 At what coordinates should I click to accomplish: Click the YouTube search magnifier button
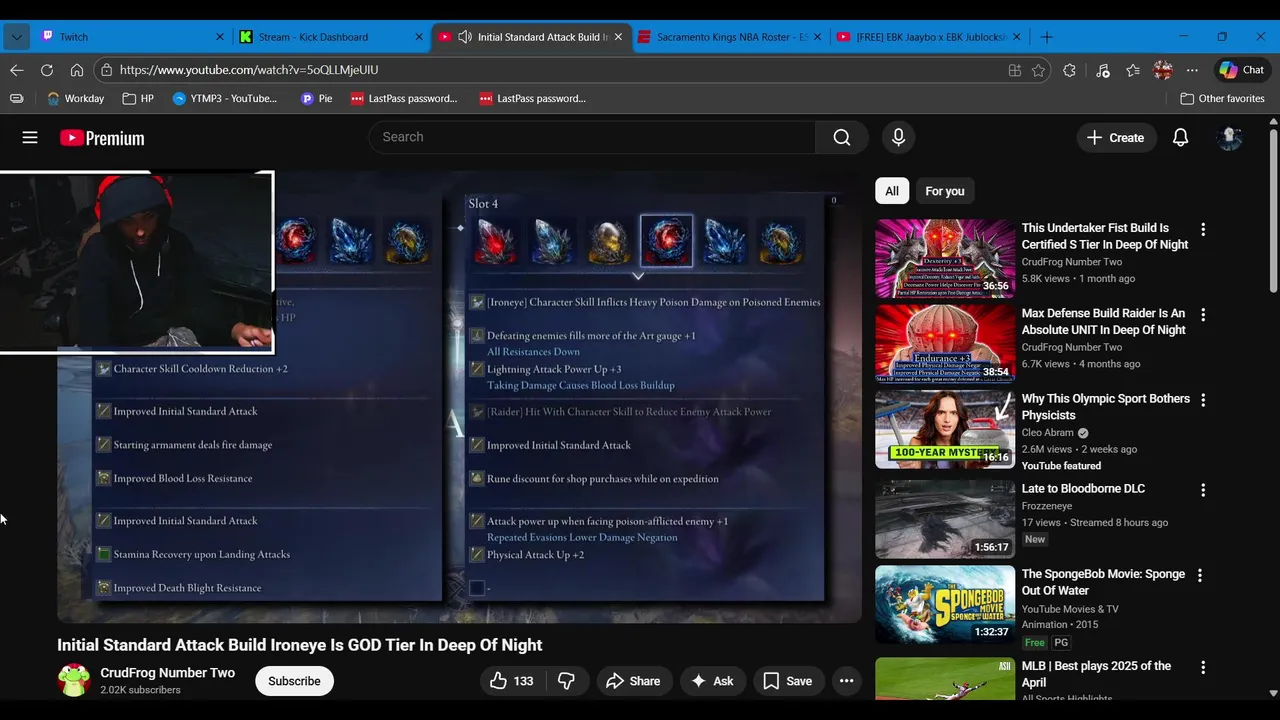pyautogui.click(x=841, y=137)
